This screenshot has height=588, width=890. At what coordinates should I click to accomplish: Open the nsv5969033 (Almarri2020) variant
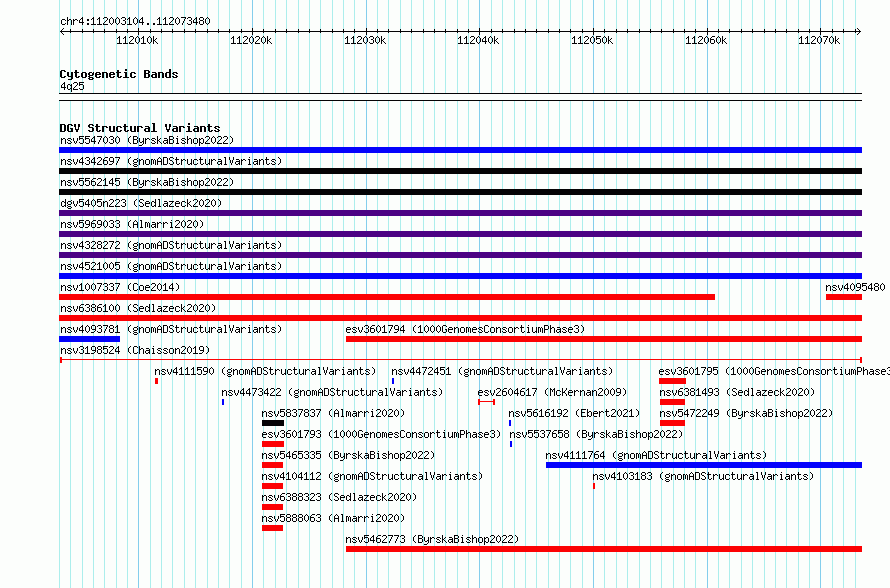(132, 224)
